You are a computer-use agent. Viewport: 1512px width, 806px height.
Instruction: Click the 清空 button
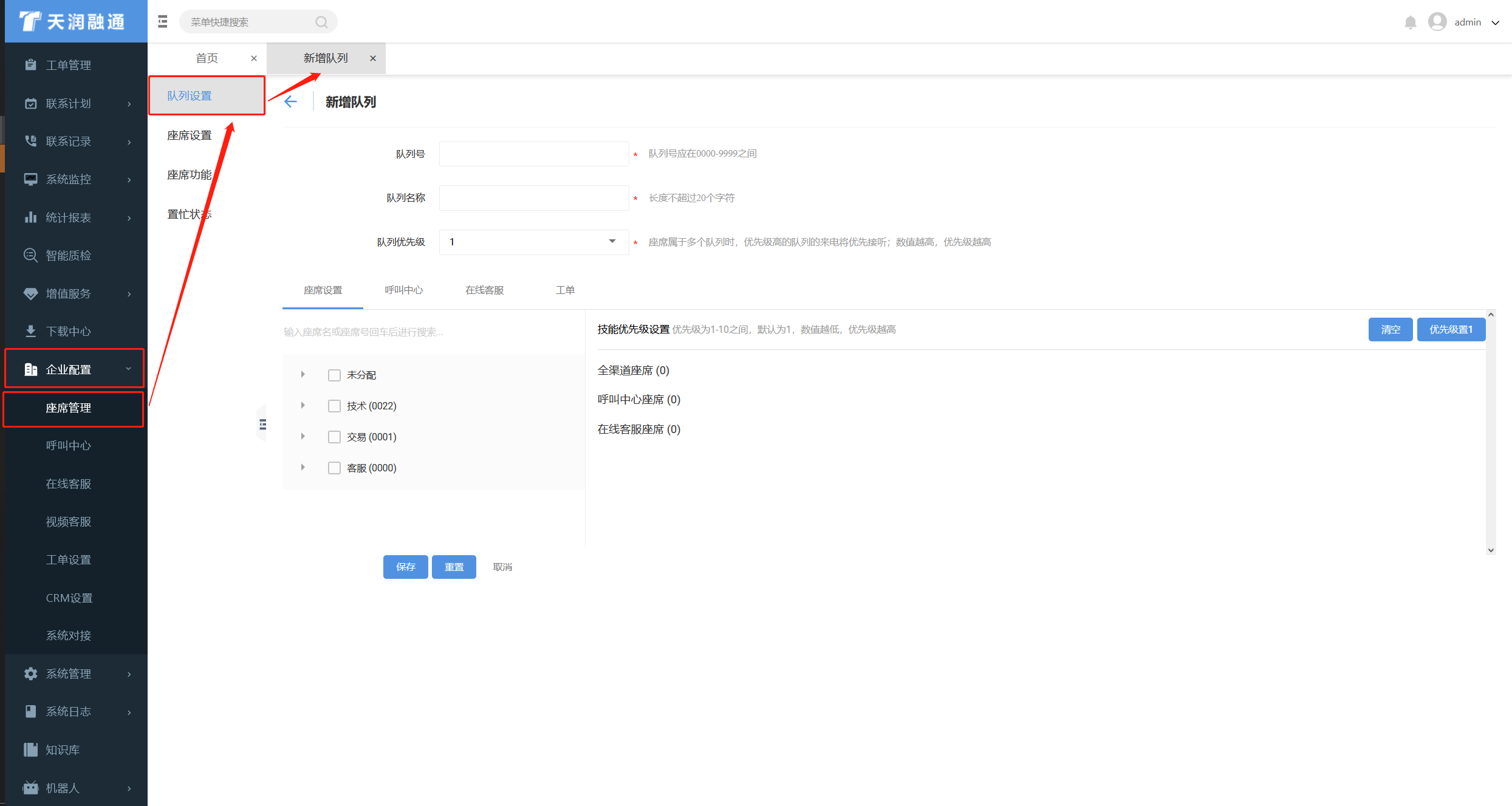point(1390,329)
